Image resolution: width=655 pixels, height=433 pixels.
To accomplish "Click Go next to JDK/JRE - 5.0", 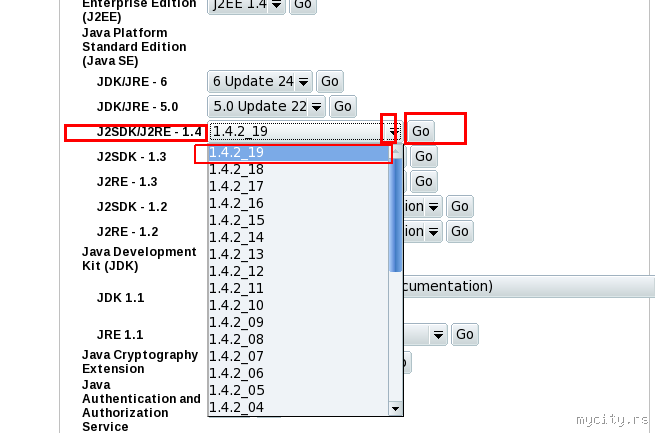I will (x=343, y=106).
